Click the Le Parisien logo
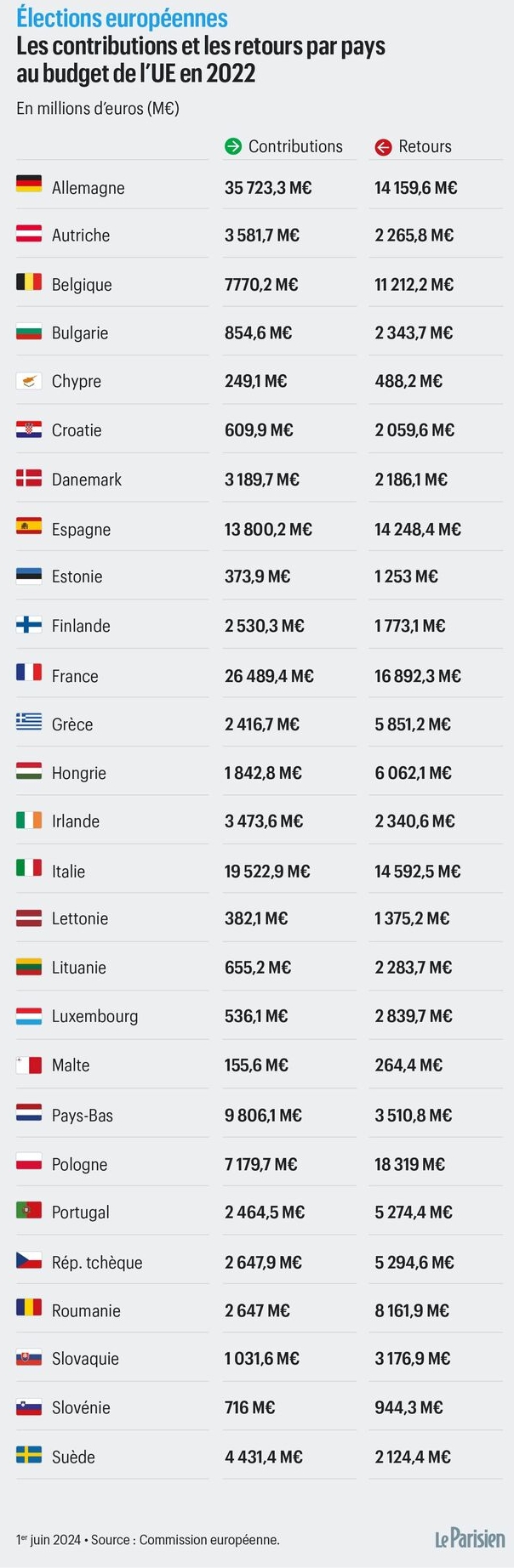514x1568 pixels. [x=470, y=1537]
